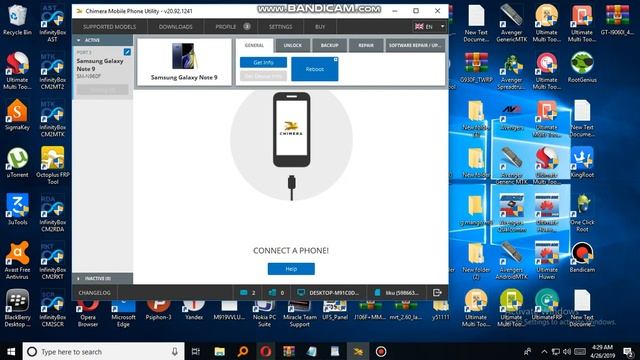Click the DESKTOP computer name status item

tap(328, 293)
